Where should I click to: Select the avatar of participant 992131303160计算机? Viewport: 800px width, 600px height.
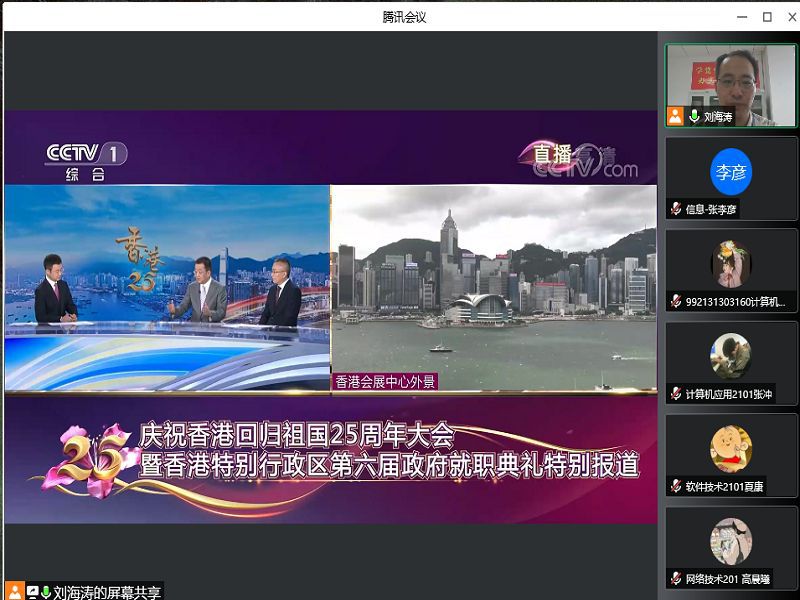click(731, 264)
